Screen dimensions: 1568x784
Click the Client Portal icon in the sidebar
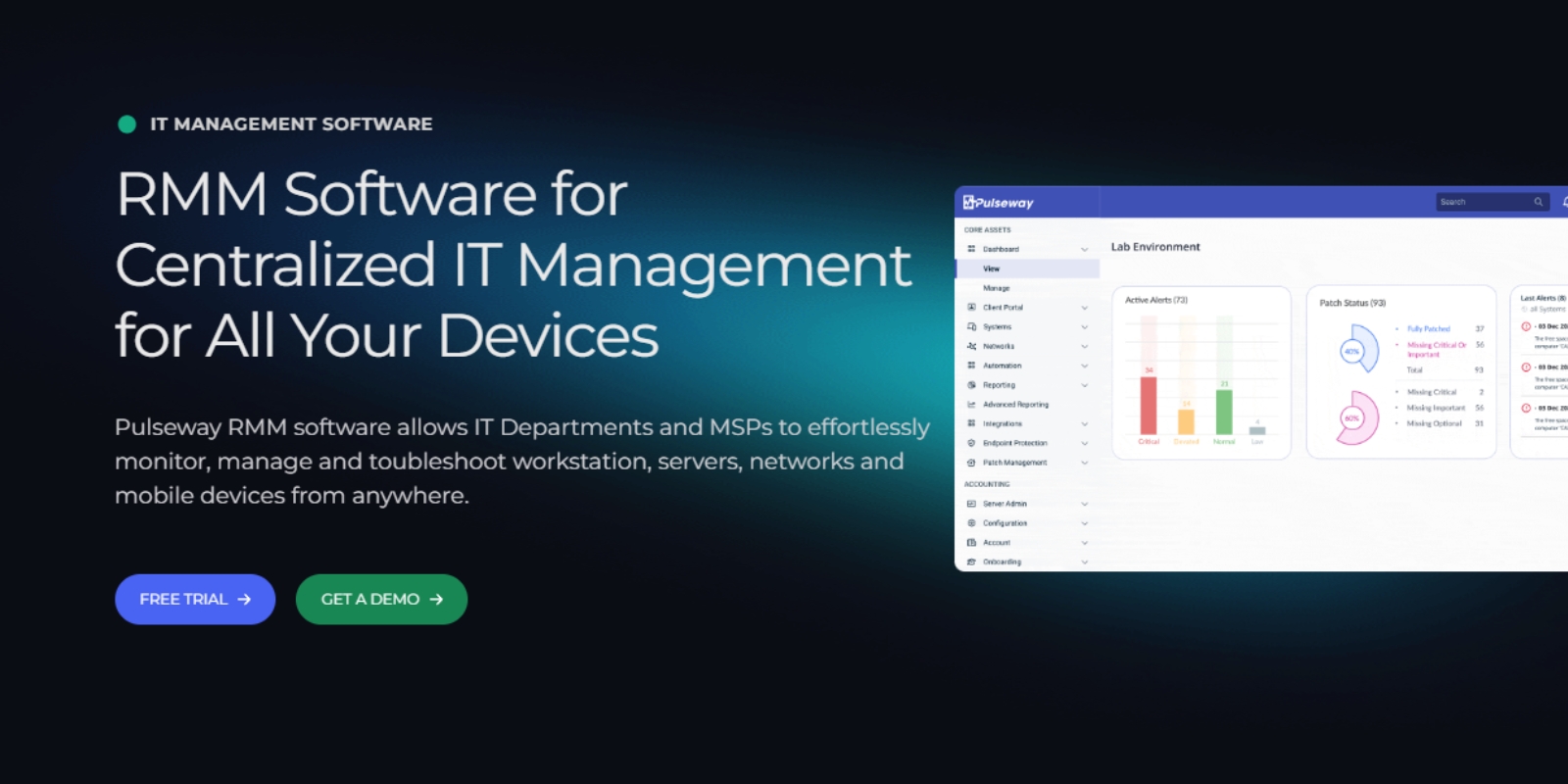[x=971, y=308]
